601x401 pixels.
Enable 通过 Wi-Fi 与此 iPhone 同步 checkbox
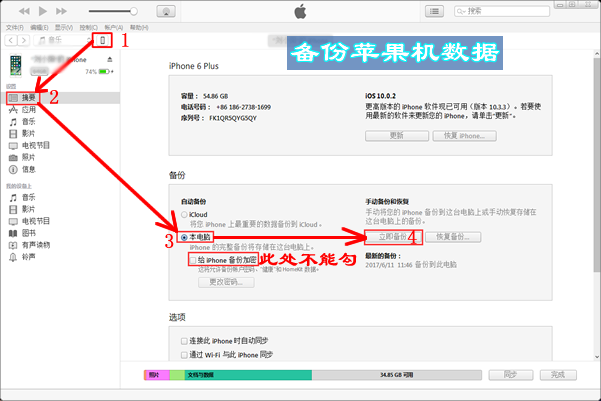coord(184,355)
